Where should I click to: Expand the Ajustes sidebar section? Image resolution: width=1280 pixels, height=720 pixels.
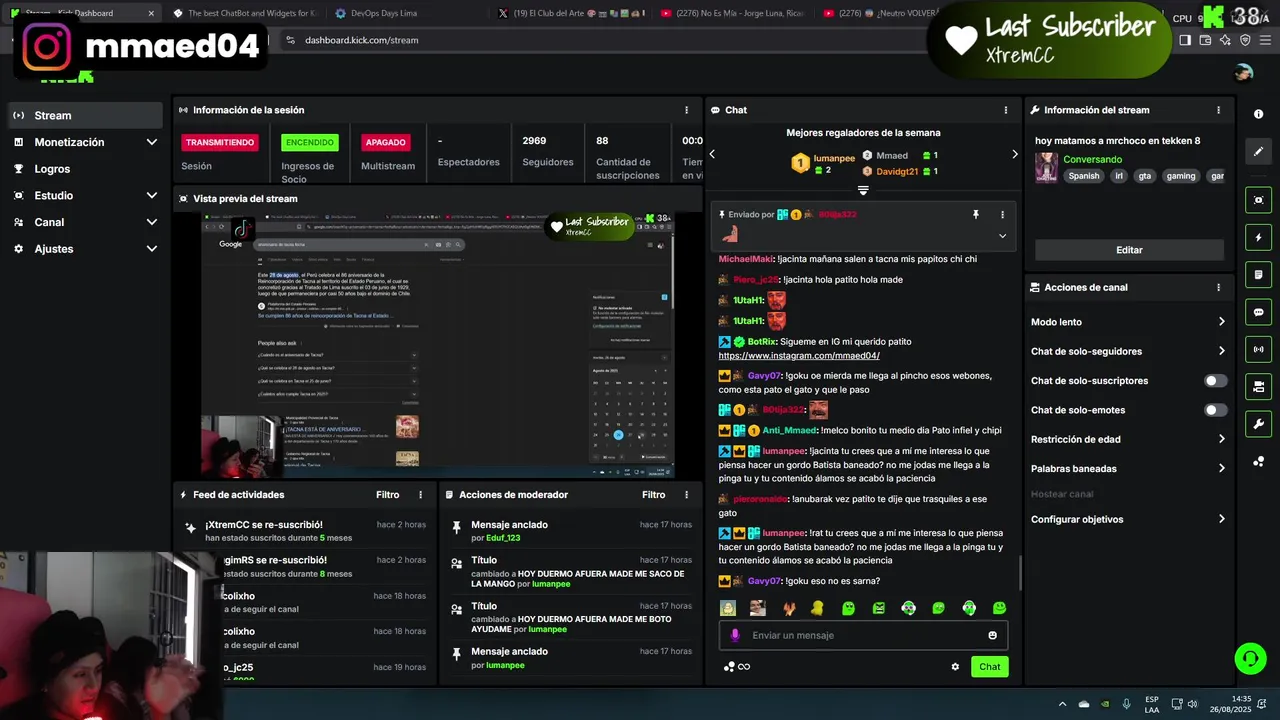pos(85,248)
